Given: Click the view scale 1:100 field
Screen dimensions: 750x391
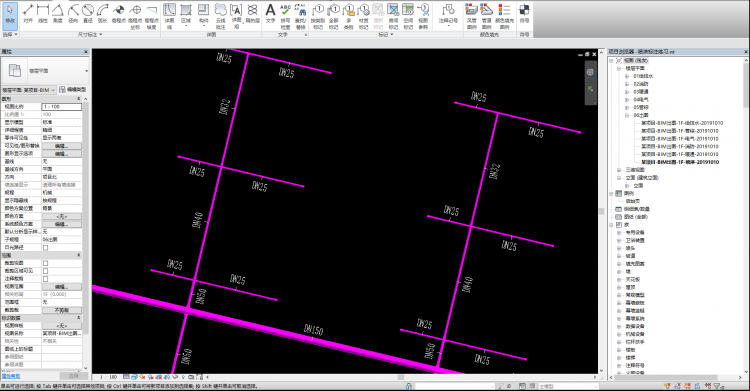Looking at the screenshot, I should tap(61, 107).
